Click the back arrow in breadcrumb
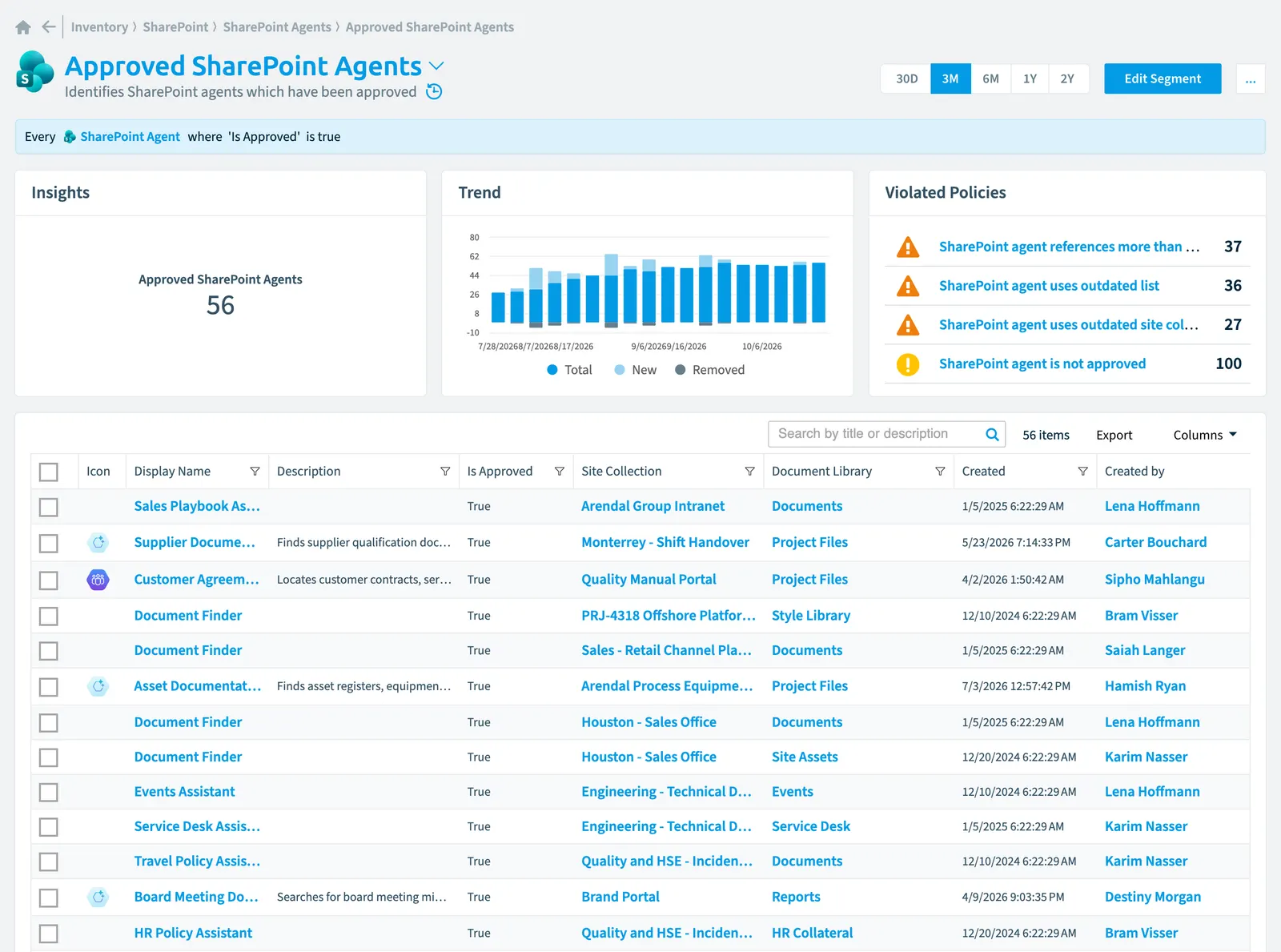 click(49, 27)
